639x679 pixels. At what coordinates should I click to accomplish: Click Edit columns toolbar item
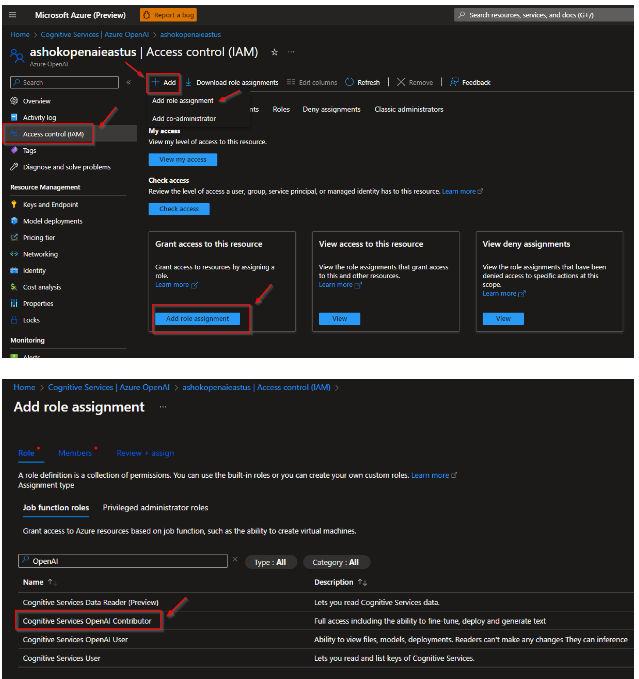click(312, 82)
